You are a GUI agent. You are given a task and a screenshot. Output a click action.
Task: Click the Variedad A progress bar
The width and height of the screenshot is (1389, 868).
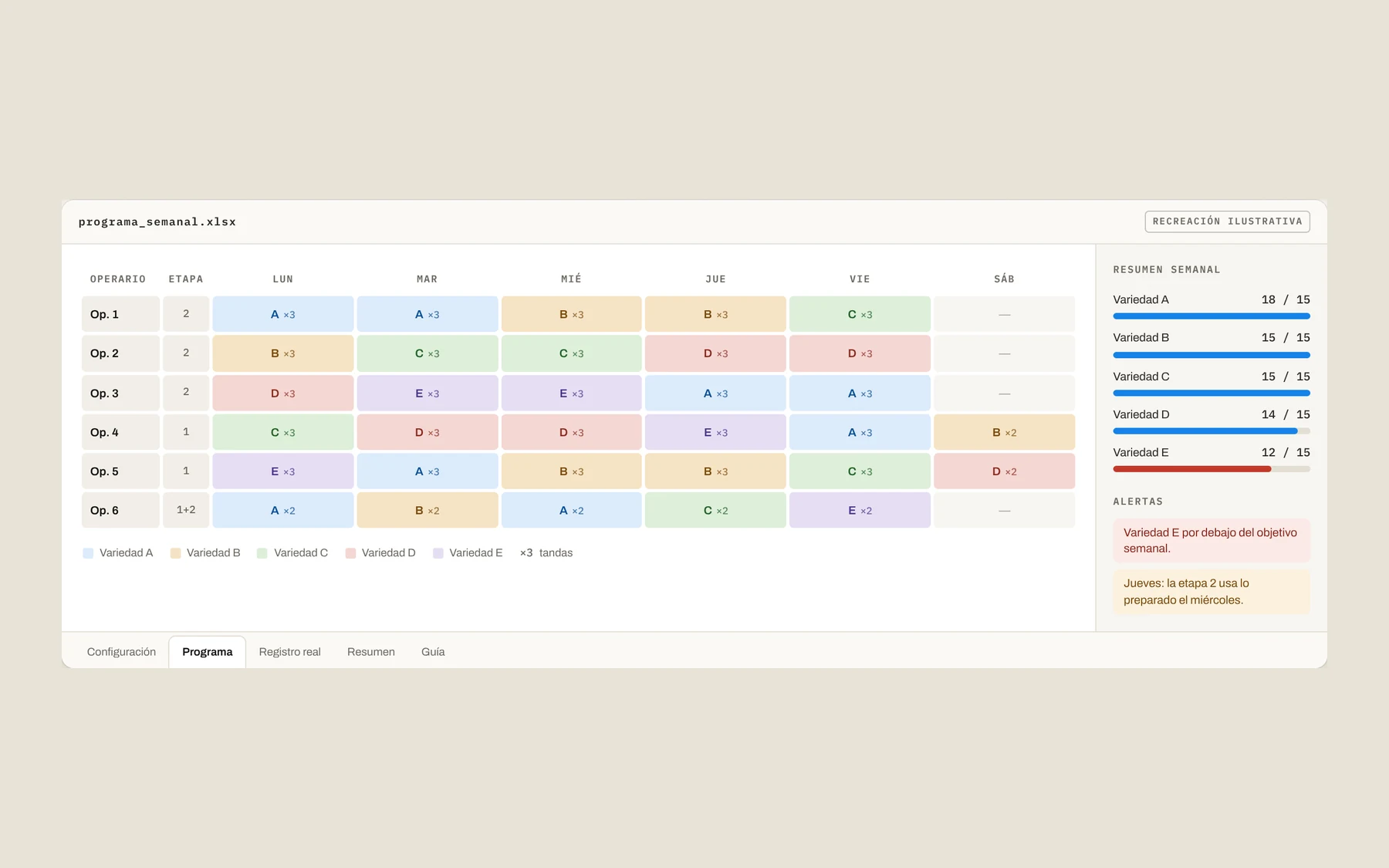(1212, 316)
